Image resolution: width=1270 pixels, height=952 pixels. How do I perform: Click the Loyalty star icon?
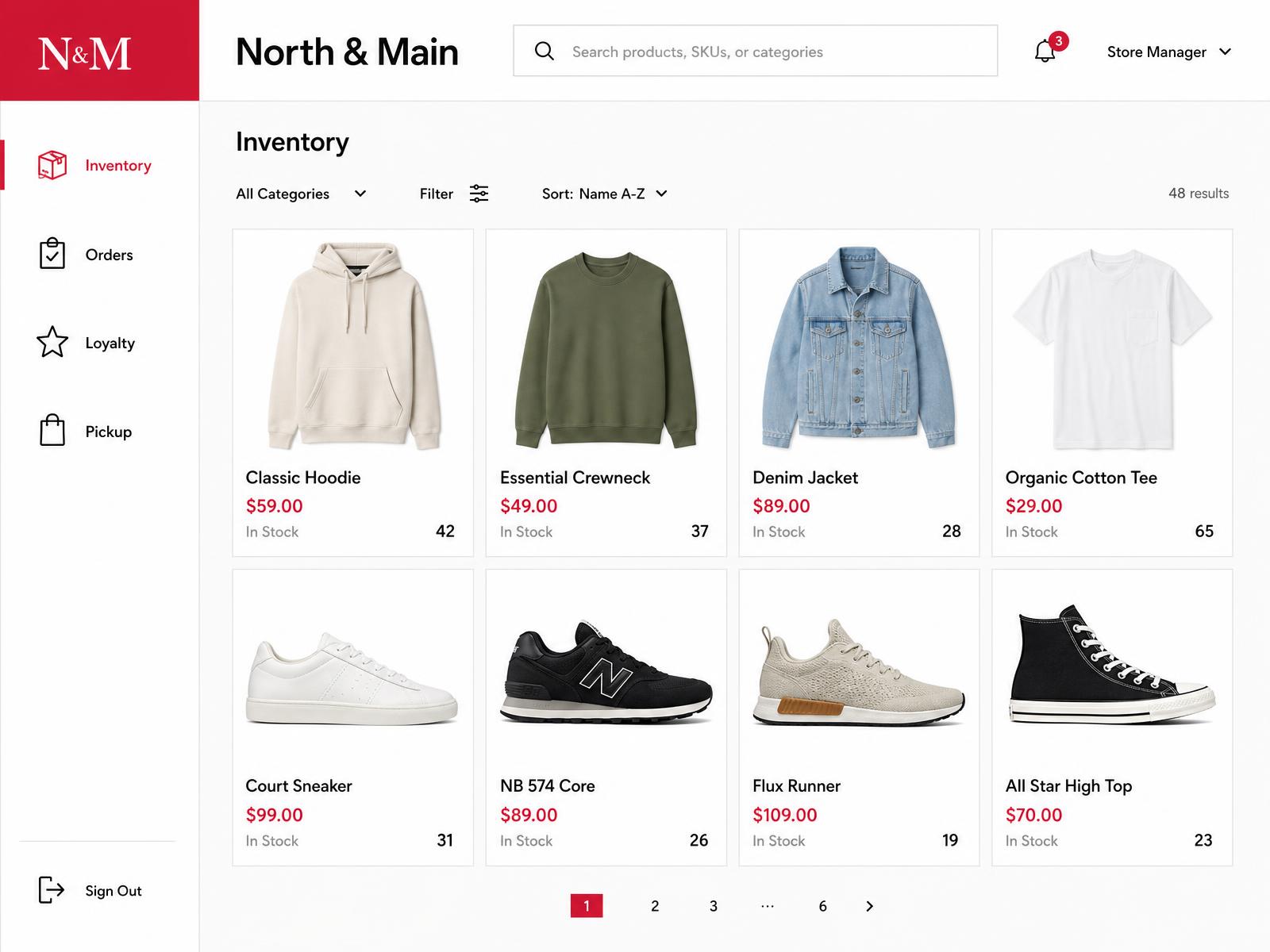point(52,342)
